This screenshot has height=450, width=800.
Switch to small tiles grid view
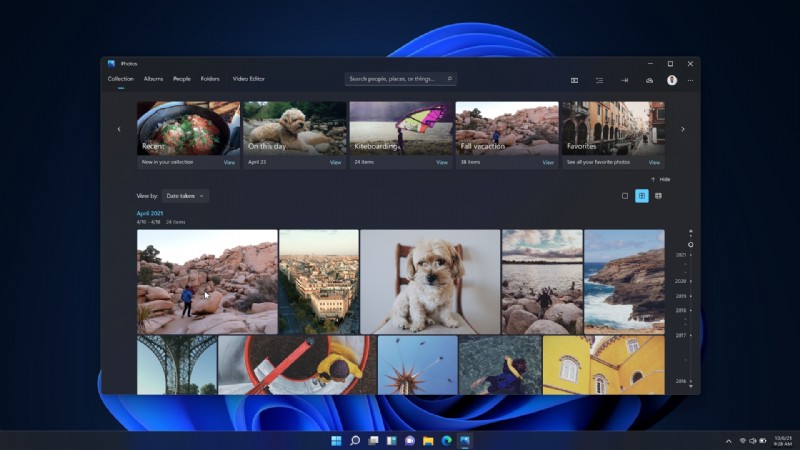(658, 196)
